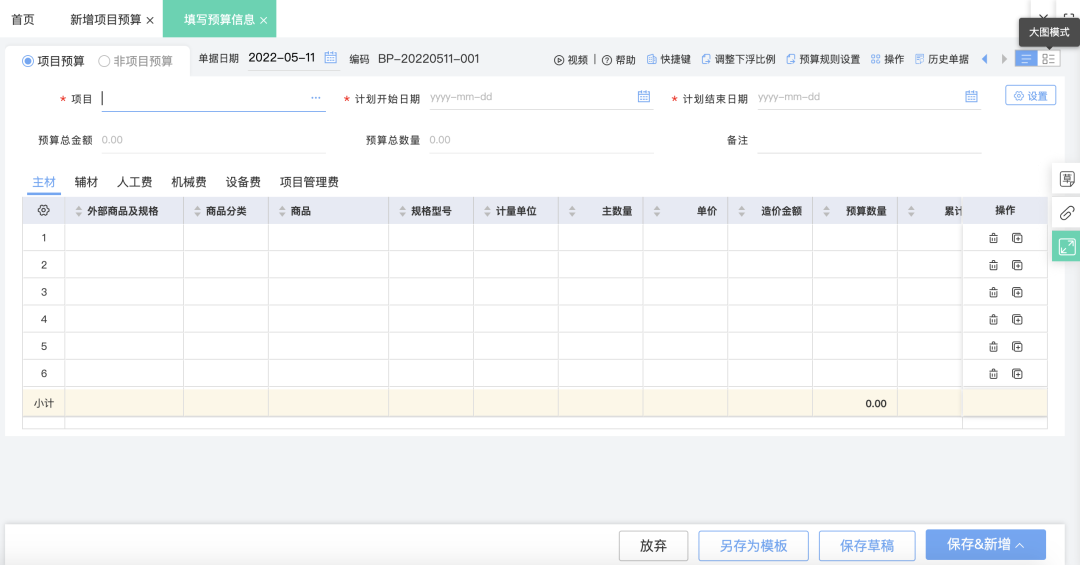Select the 非项目预算 radio button
This screenshot has width=1080, height=565.
point(104,61)
